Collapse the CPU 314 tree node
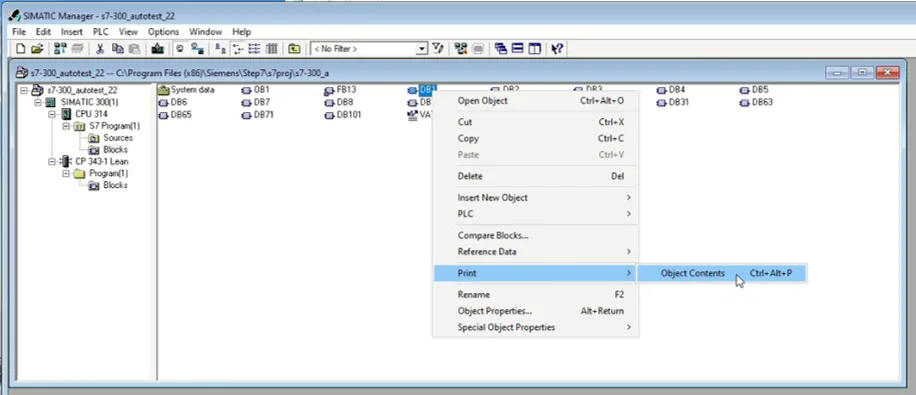 point(52,114)
